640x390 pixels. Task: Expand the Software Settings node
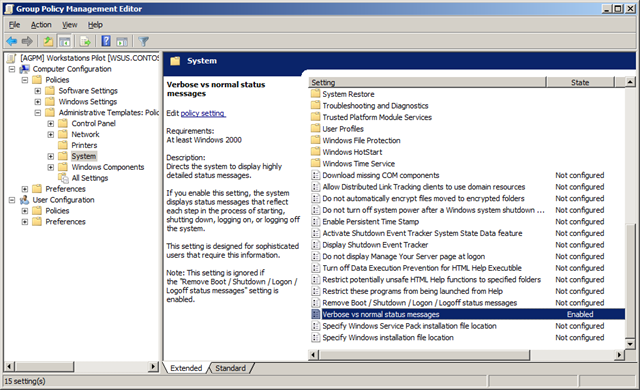tap(38, 91)
